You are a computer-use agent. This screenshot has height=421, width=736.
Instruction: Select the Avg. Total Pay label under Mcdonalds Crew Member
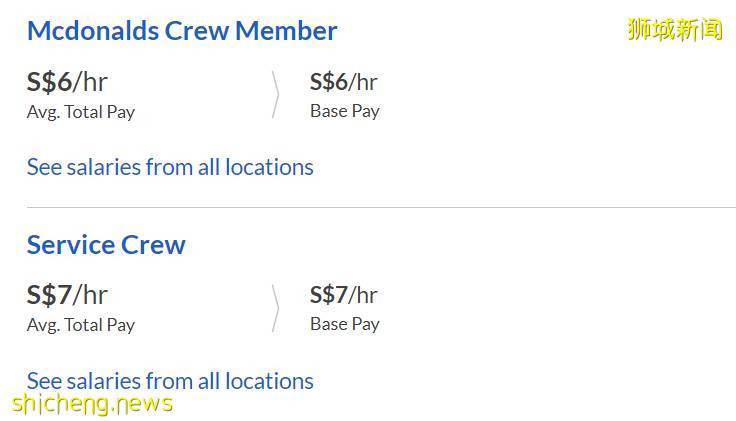point(80,112)
